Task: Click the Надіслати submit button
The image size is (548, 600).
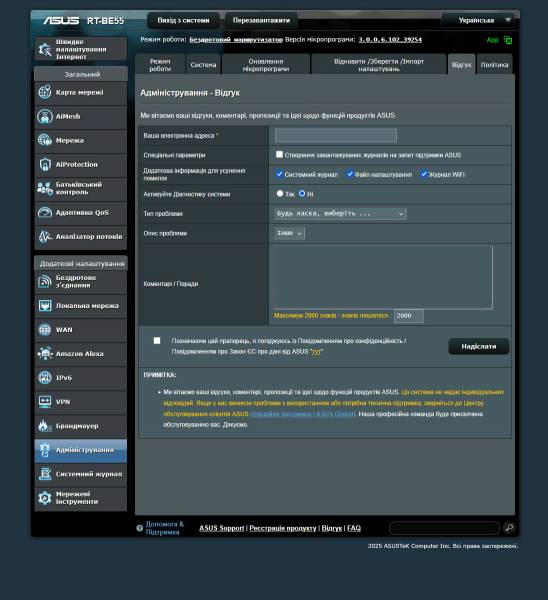Action: (479, 346)
